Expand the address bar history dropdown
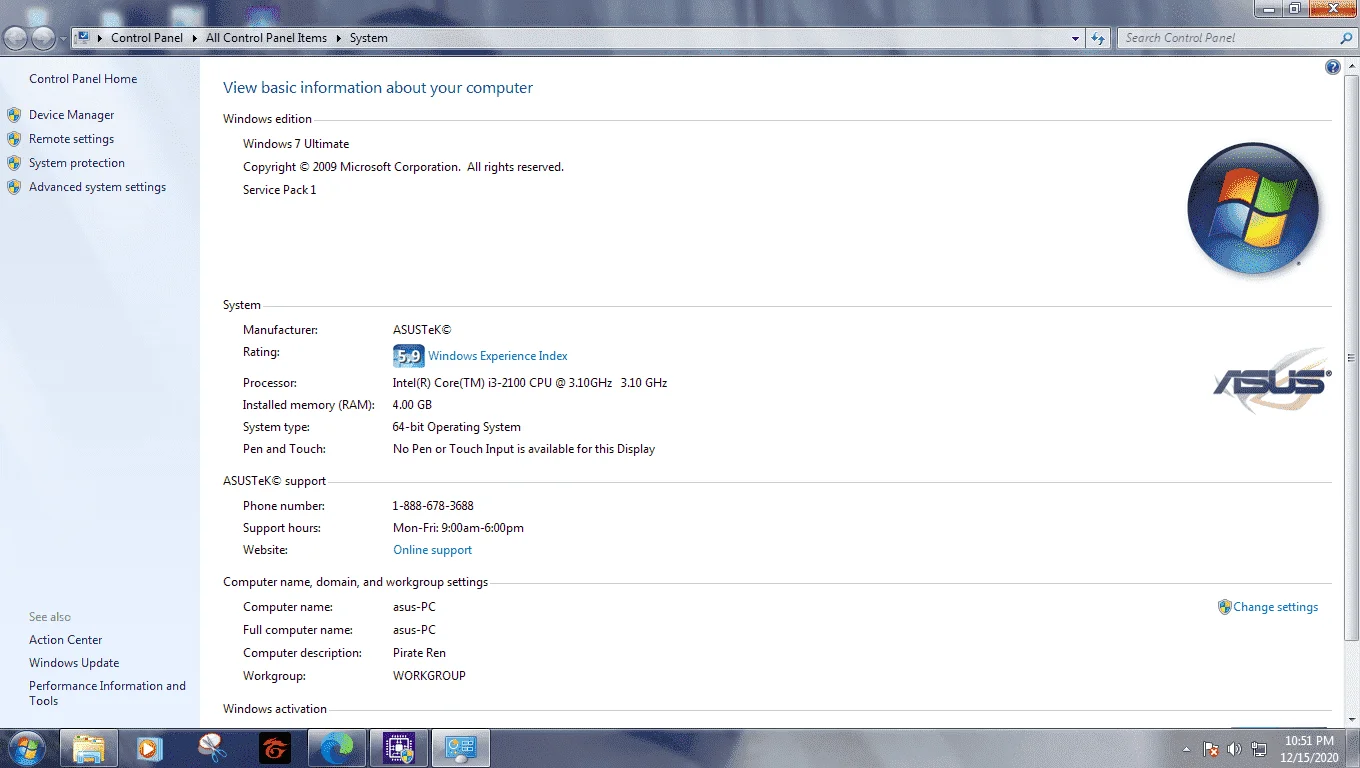Screen dimensions: 1360x768 (1076, 38)
